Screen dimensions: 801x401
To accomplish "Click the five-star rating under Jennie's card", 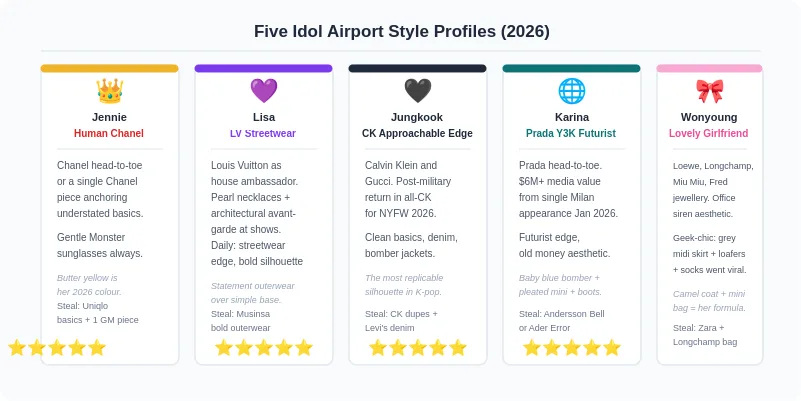I will [57, 348].
